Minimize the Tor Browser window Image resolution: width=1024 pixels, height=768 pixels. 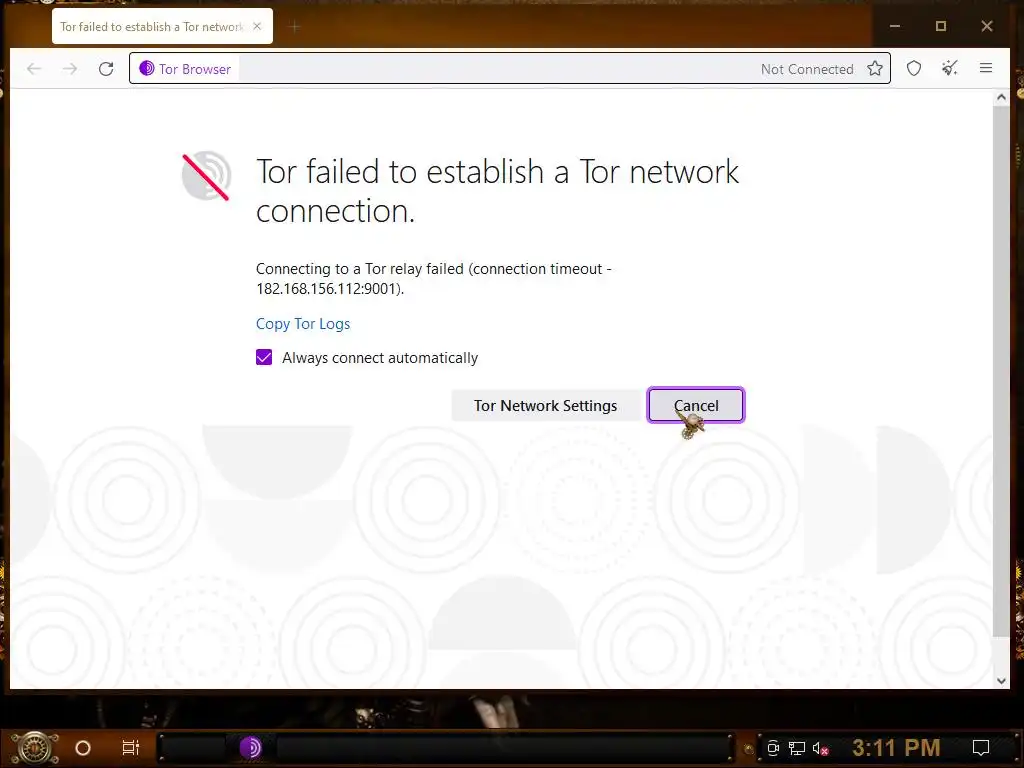click(x=895, y=26)
